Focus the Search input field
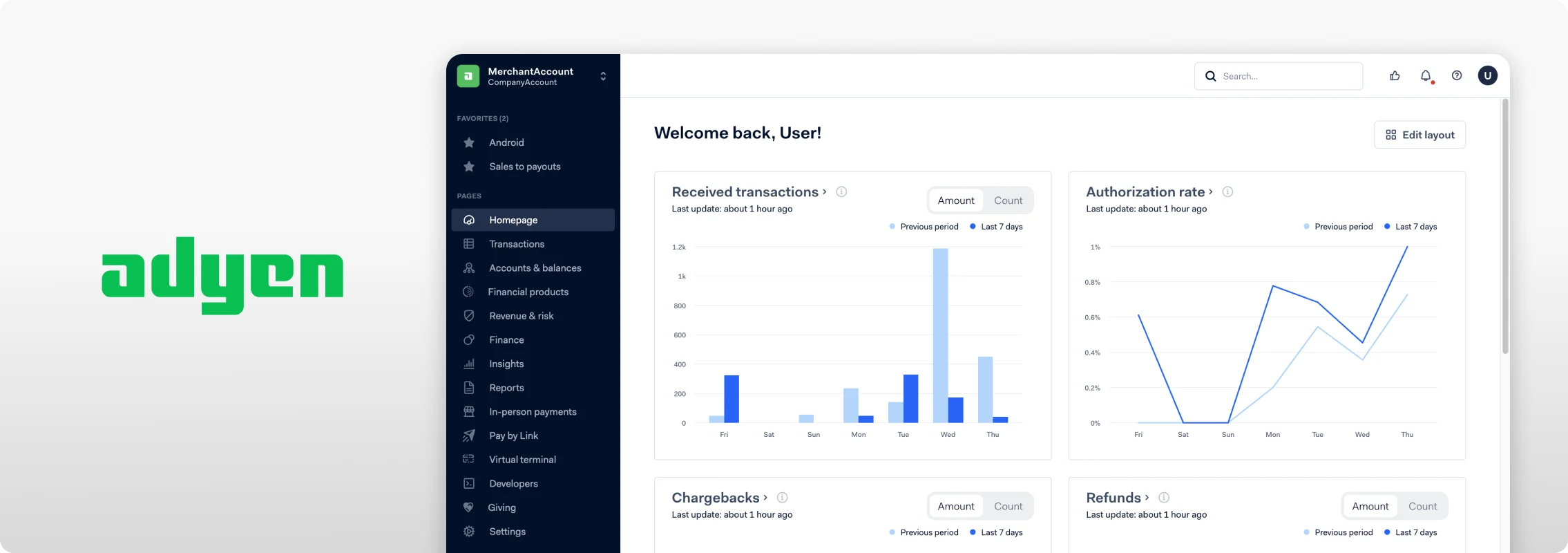This screenshot has width=1568, height=553. (1279, 76)
